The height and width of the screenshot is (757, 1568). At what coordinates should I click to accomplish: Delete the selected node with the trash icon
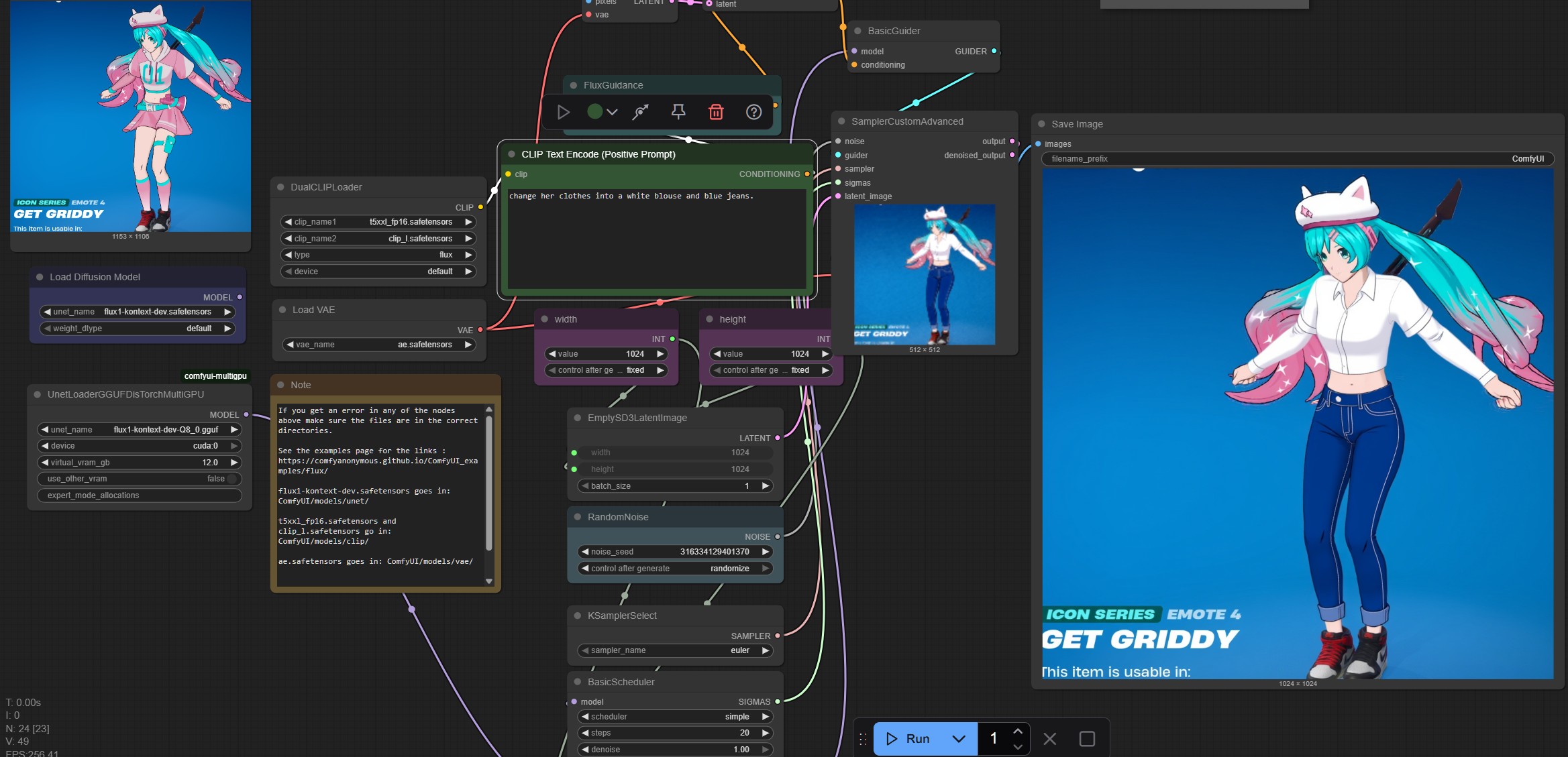coord(716,112)
